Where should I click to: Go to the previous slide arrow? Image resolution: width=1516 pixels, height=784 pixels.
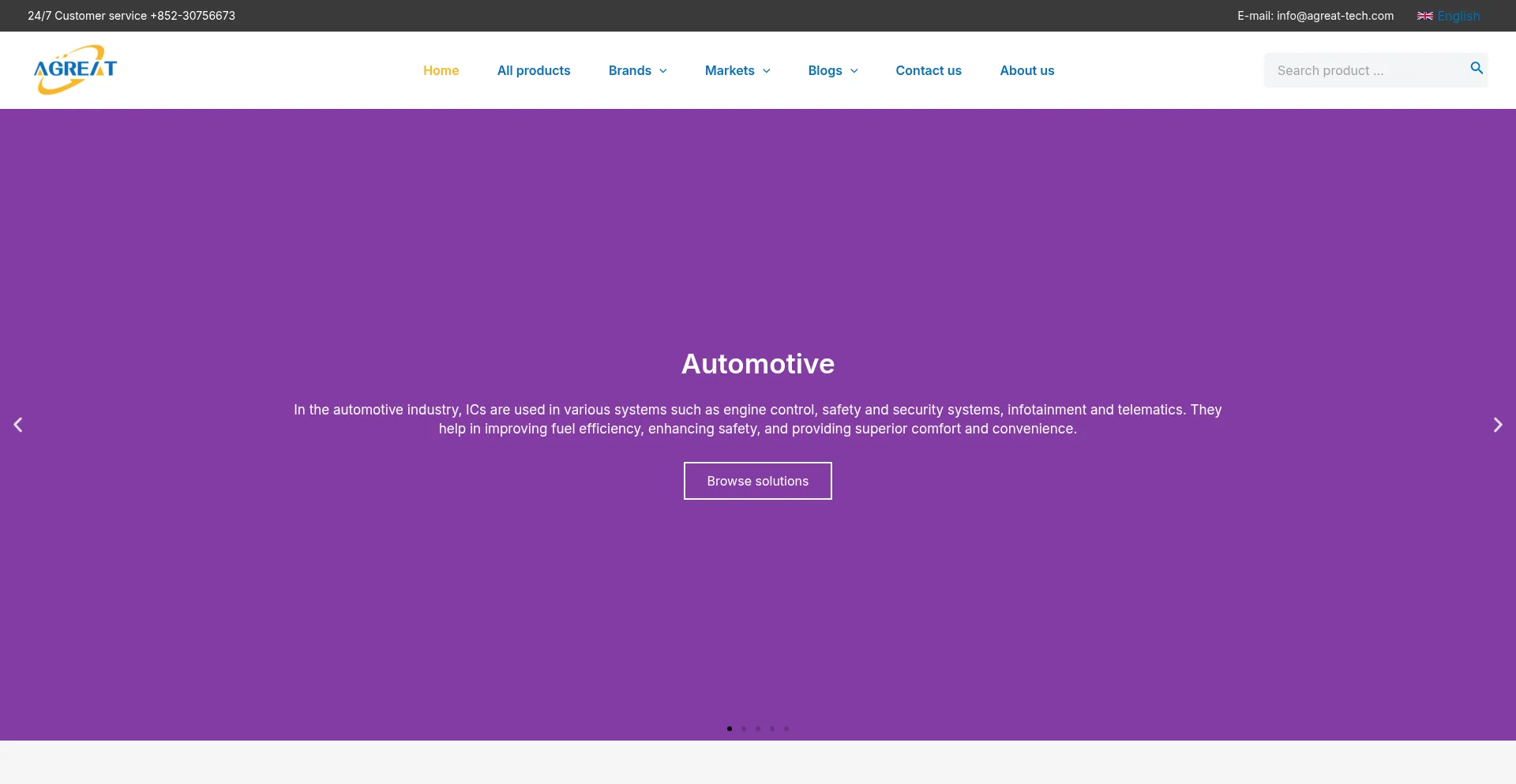(18, 425)
